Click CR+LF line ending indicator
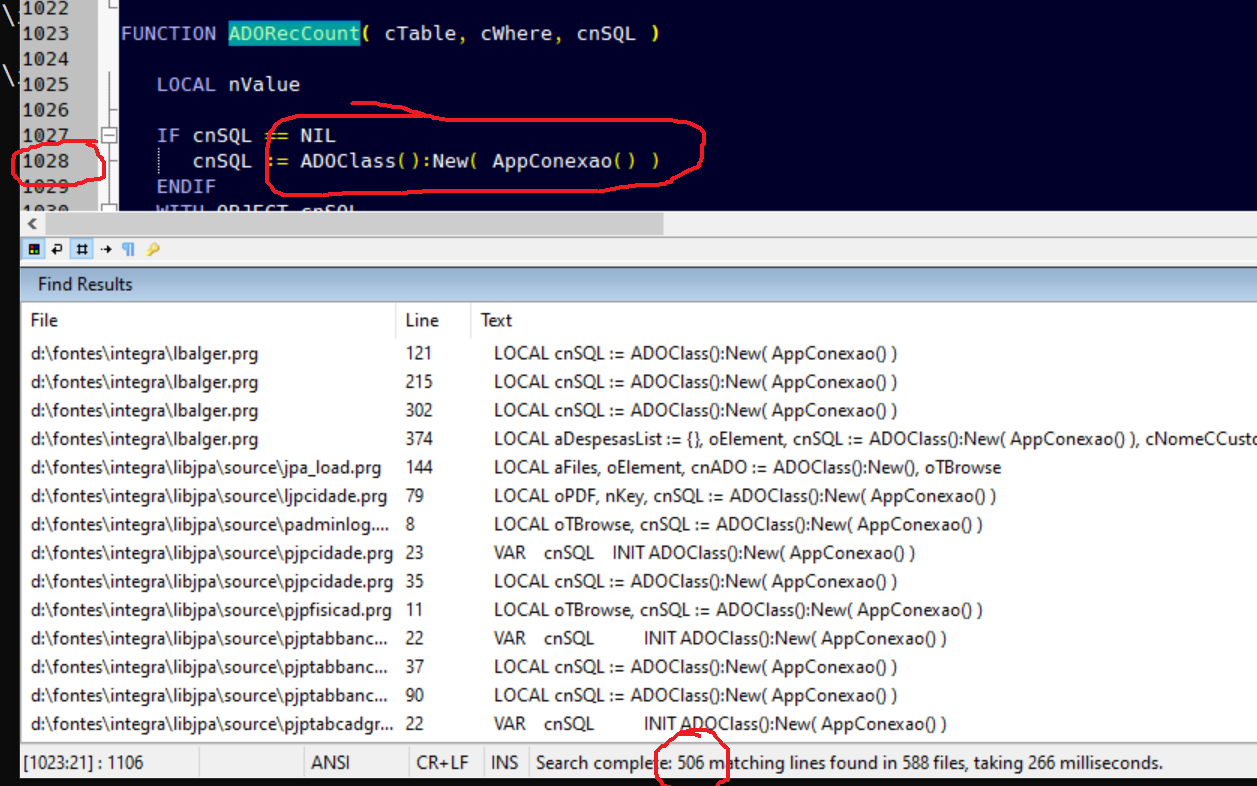The image size is (1257, 786). (x=442, y=763)
